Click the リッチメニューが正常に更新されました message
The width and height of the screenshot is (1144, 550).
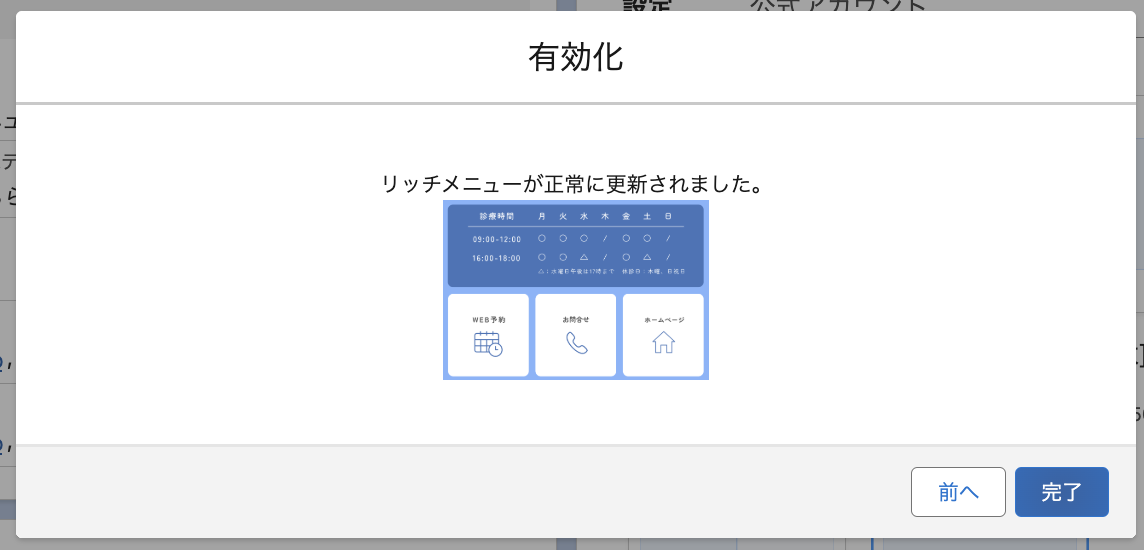coord(574,184)
